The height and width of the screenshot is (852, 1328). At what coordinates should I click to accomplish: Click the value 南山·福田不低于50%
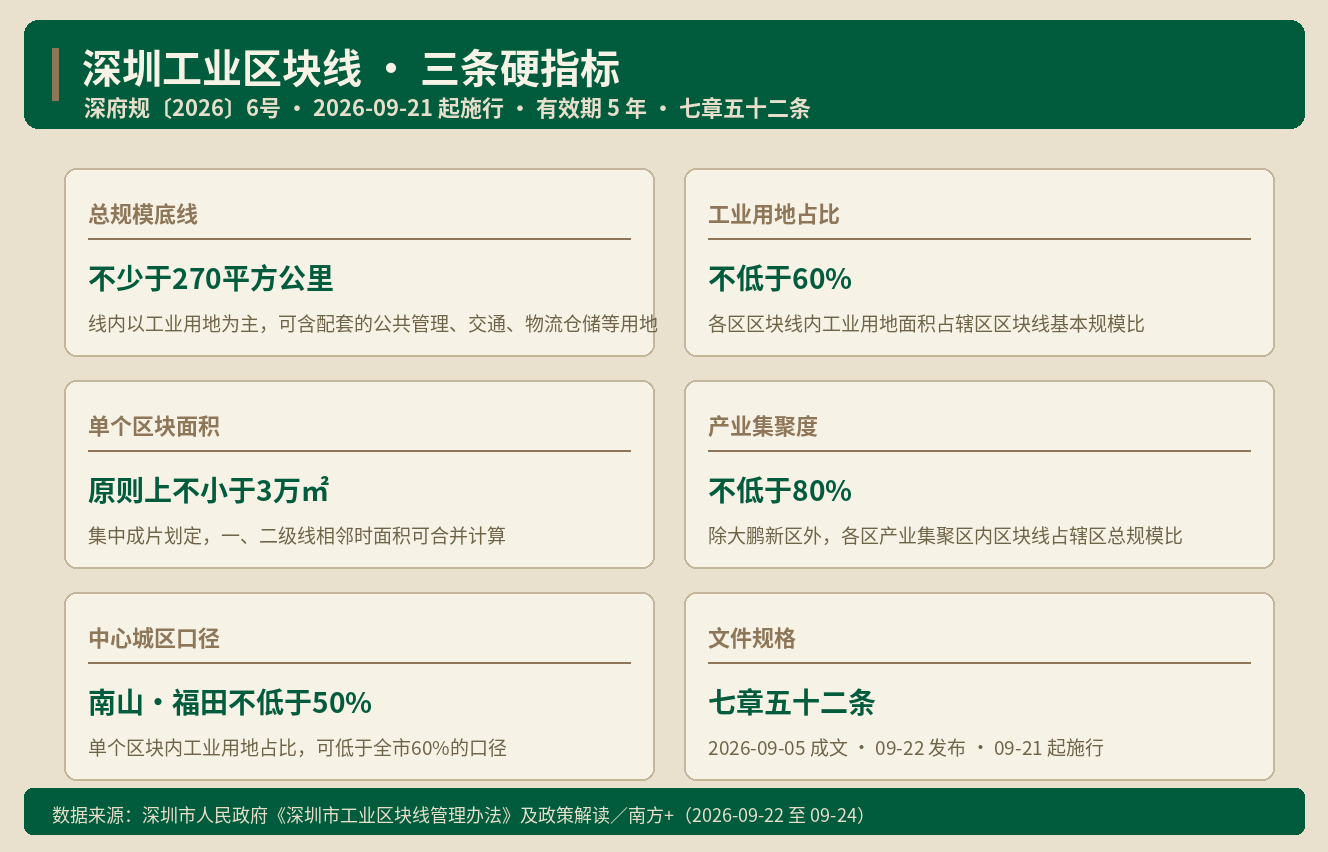(x=230, y=703)
